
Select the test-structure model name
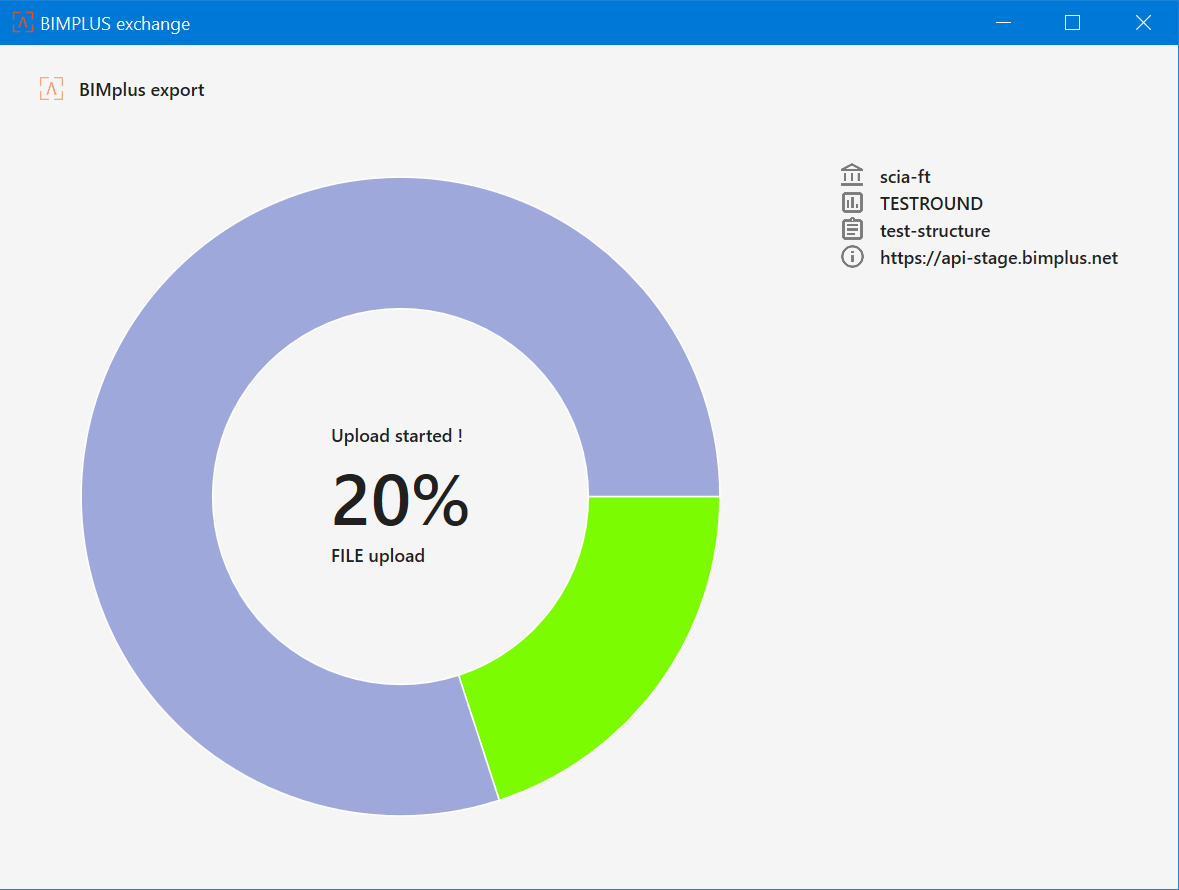click(x=934, y=231)
